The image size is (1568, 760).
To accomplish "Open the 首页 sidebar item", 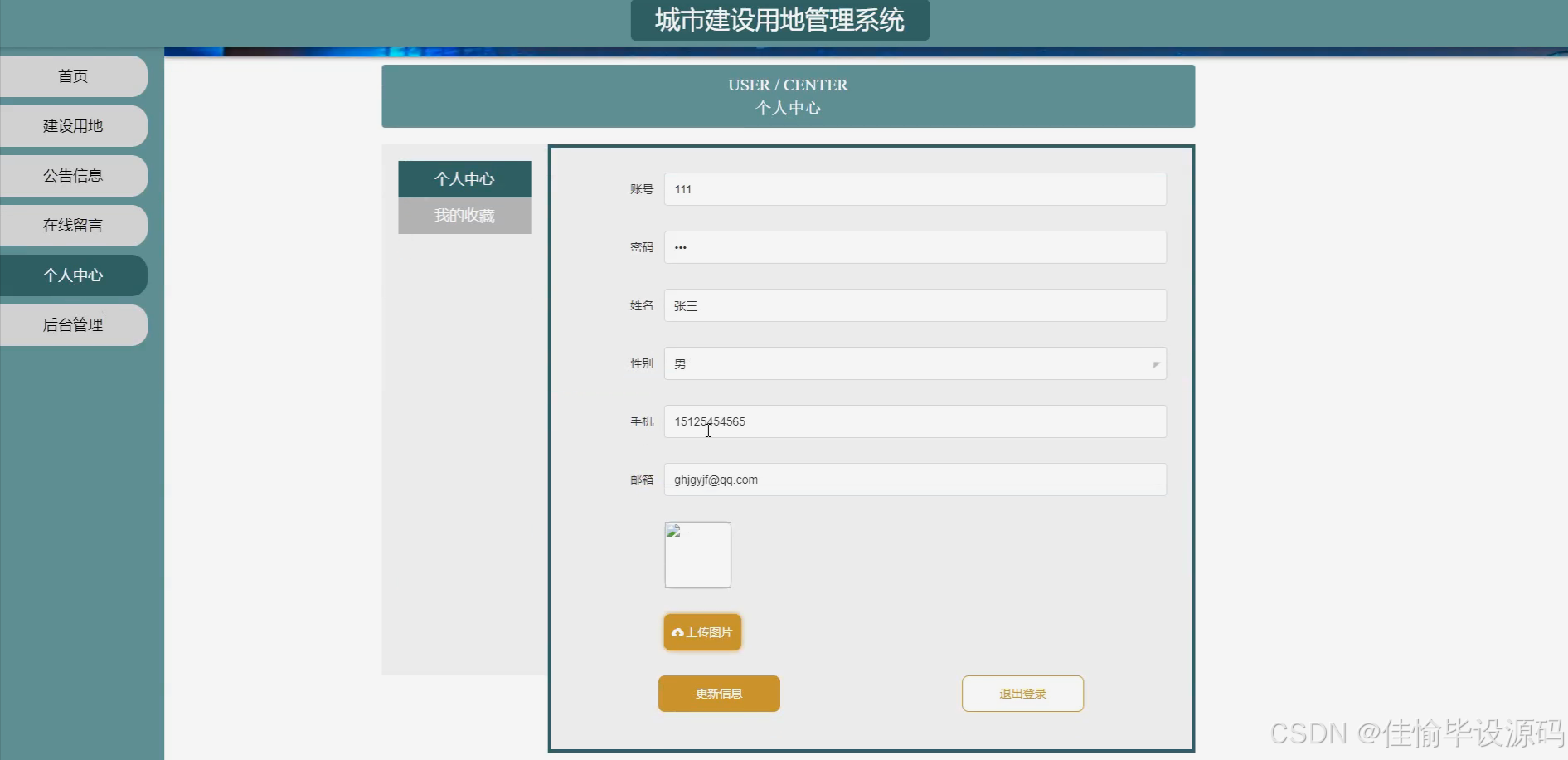I will [x=73, y=76].
